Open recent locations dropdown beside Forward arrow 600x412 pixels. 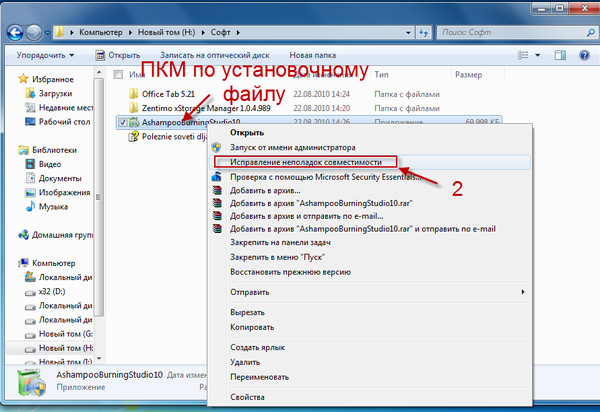point(47,33)
